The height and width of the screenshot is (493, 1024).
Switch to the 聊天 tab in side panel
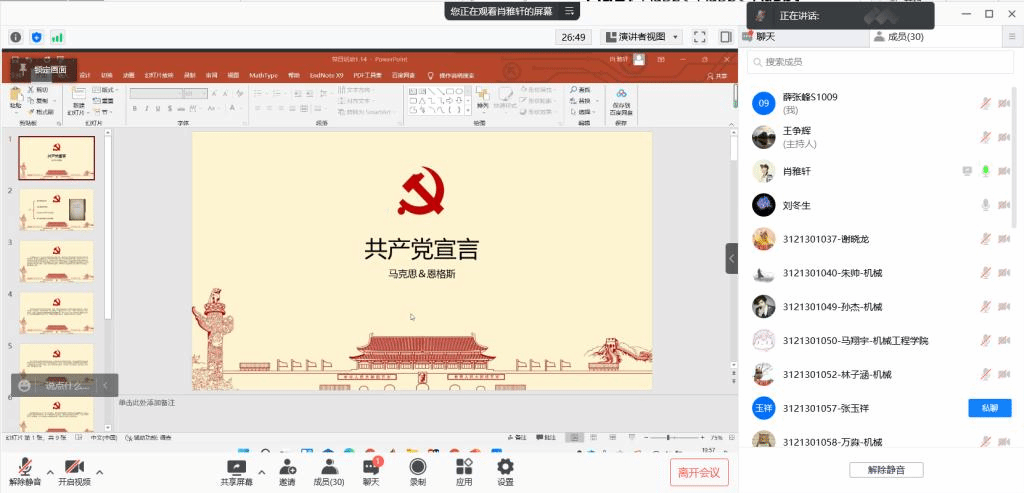(765, 37)
